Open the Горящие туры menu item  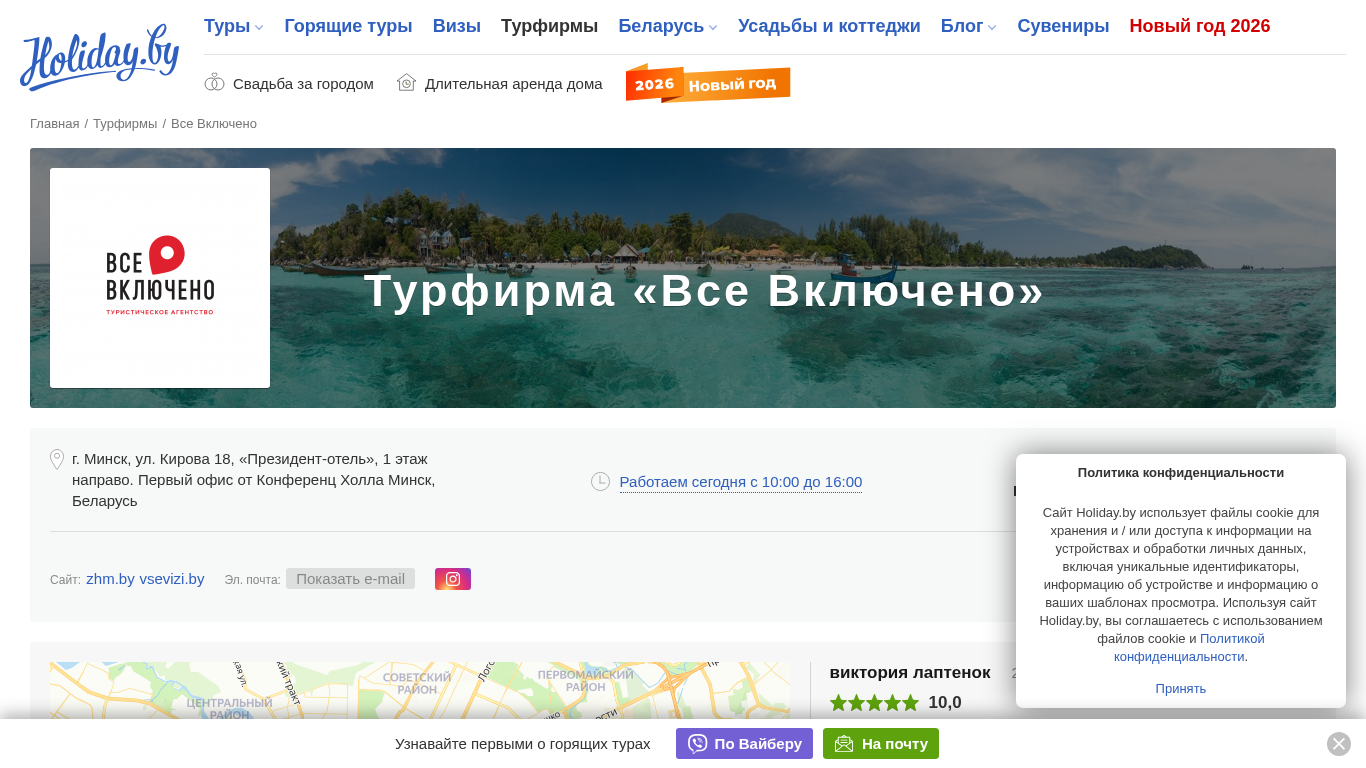coord(348,27)
